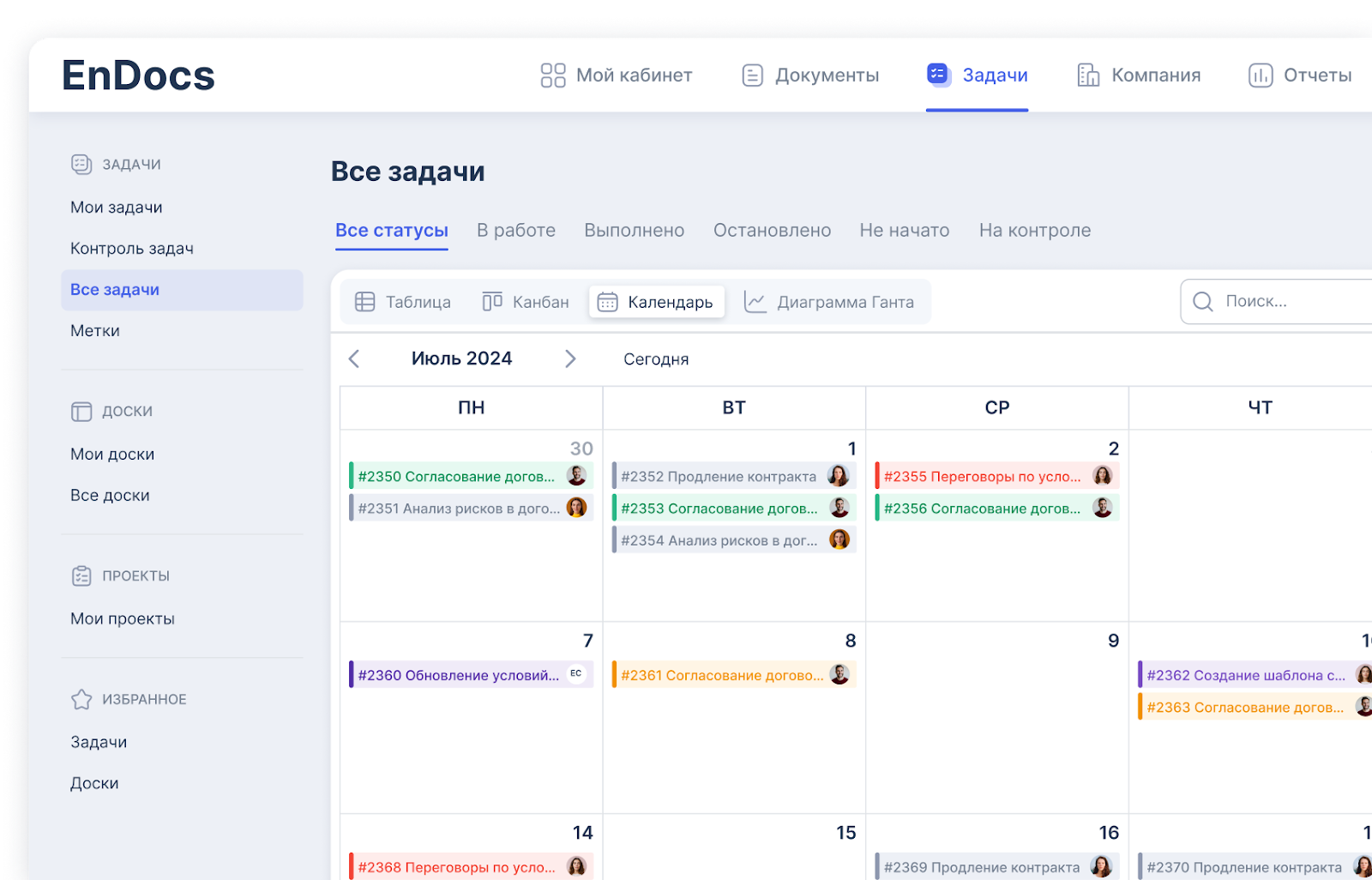Open the Компания menu item
Screen dimensions: 1372x880
(1139, 75)
